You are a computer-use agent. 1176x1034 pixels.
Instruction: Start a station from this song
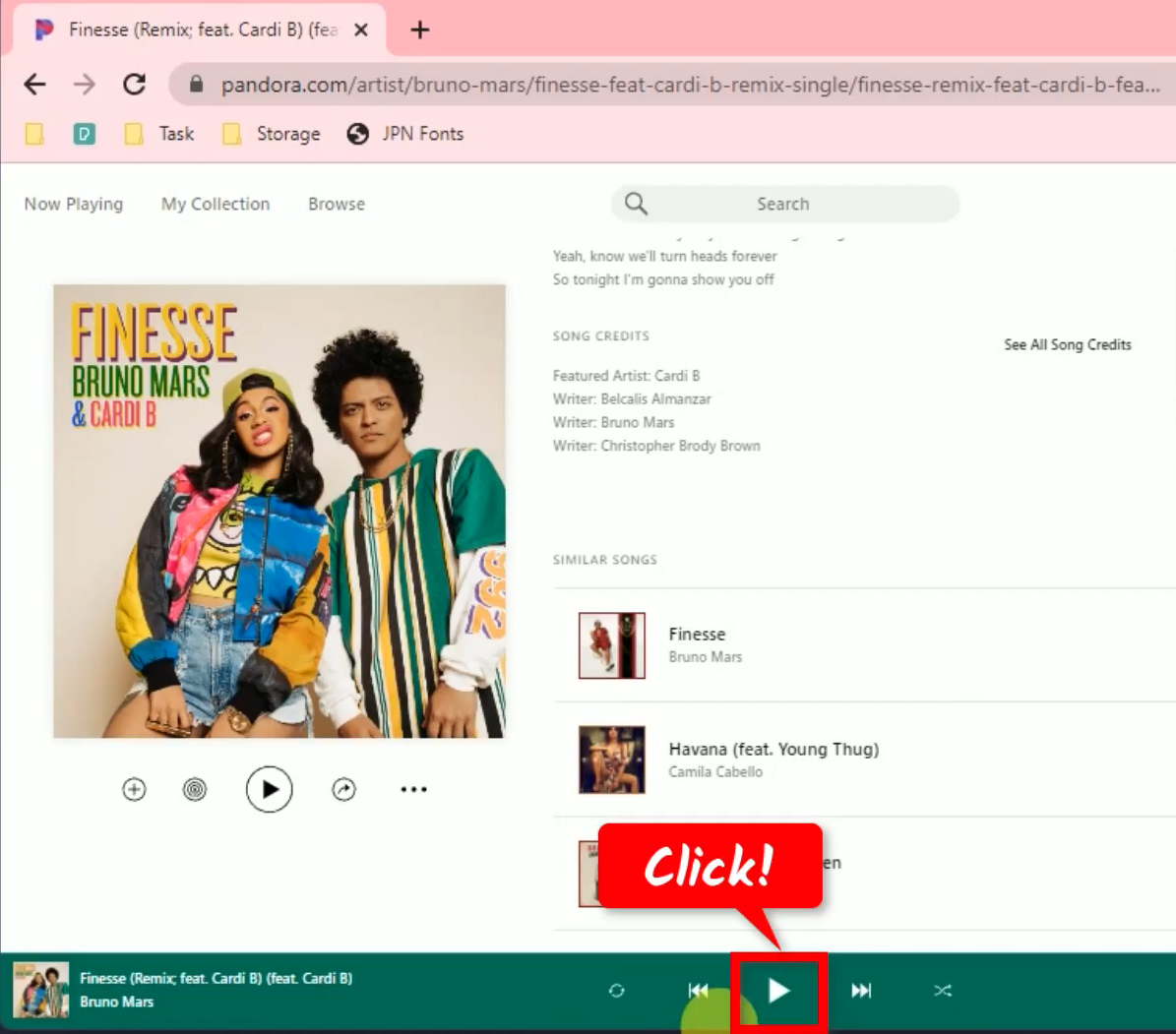tap(195, 789)
